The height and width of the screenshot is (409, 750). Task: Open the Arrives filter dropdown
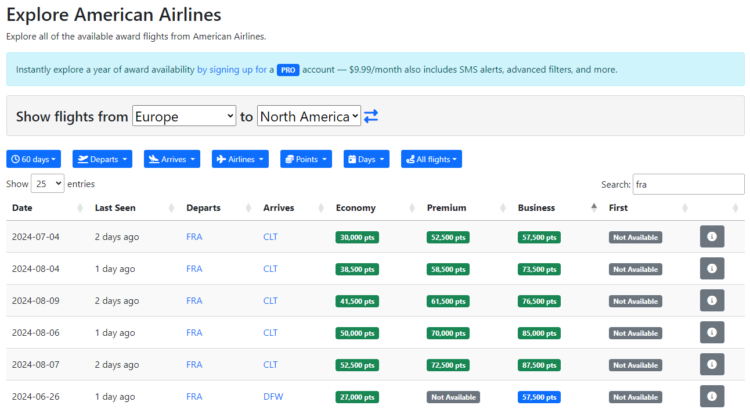(x=172, y=159)
